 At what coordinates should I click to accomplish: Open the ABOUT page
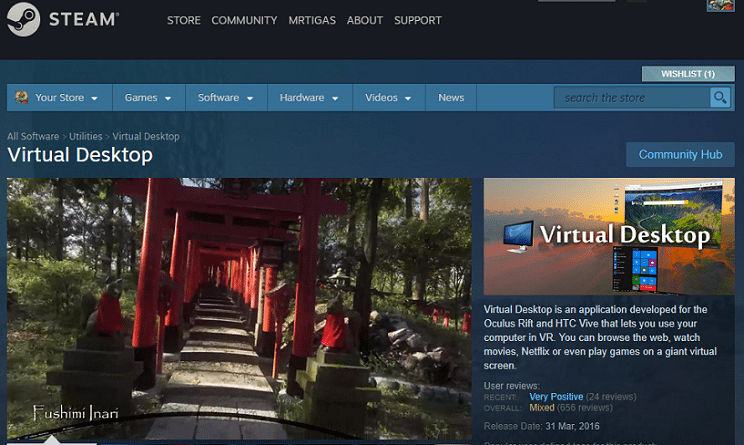365,20
